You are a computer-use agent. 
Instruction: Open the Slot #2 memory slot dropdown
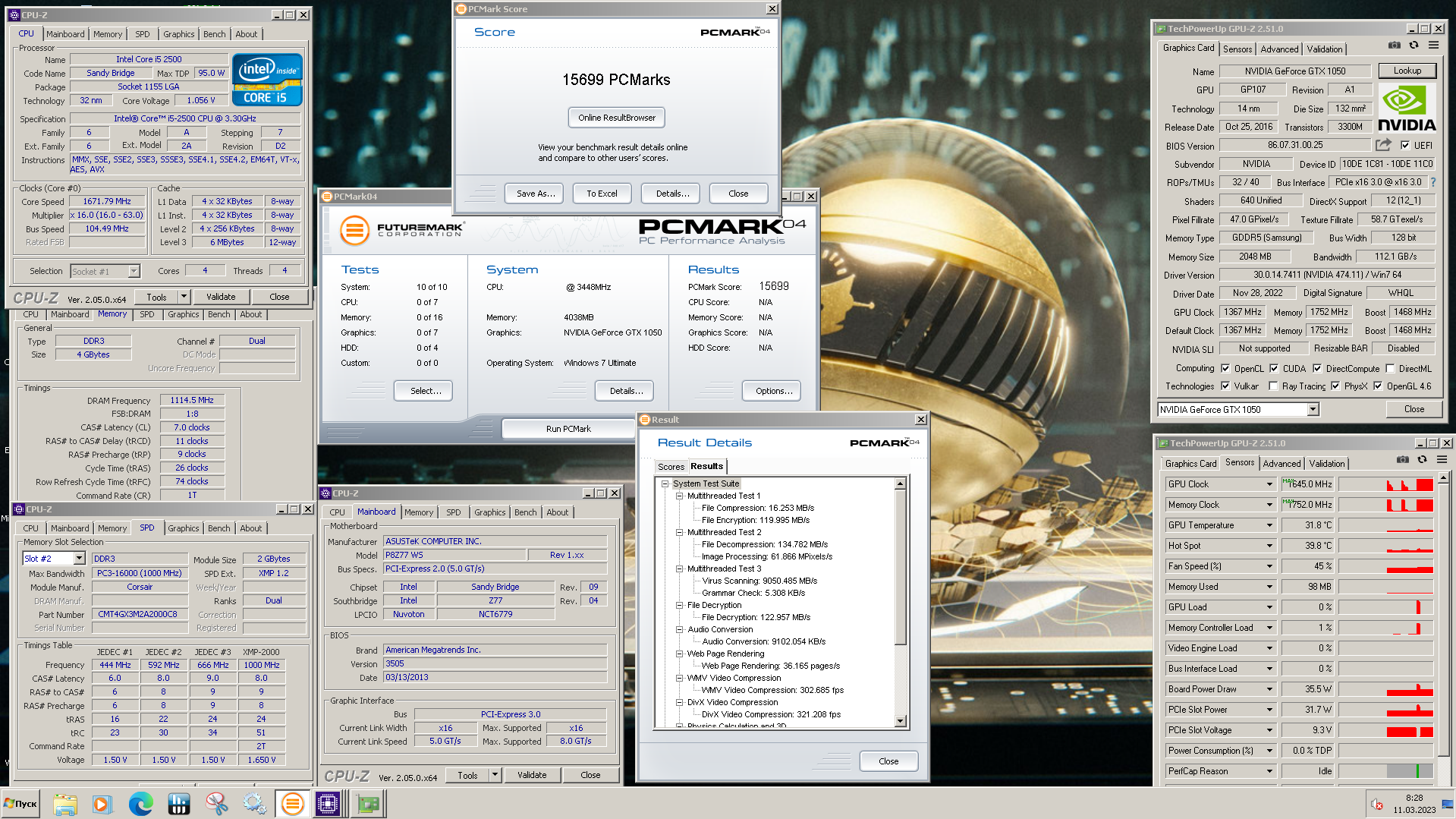point(79,558)
